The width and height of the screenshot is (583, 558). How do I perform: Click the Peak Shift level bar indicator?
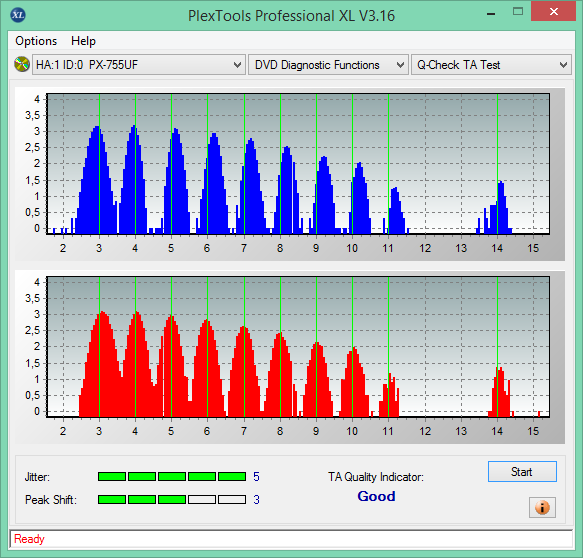pos(172,500)
